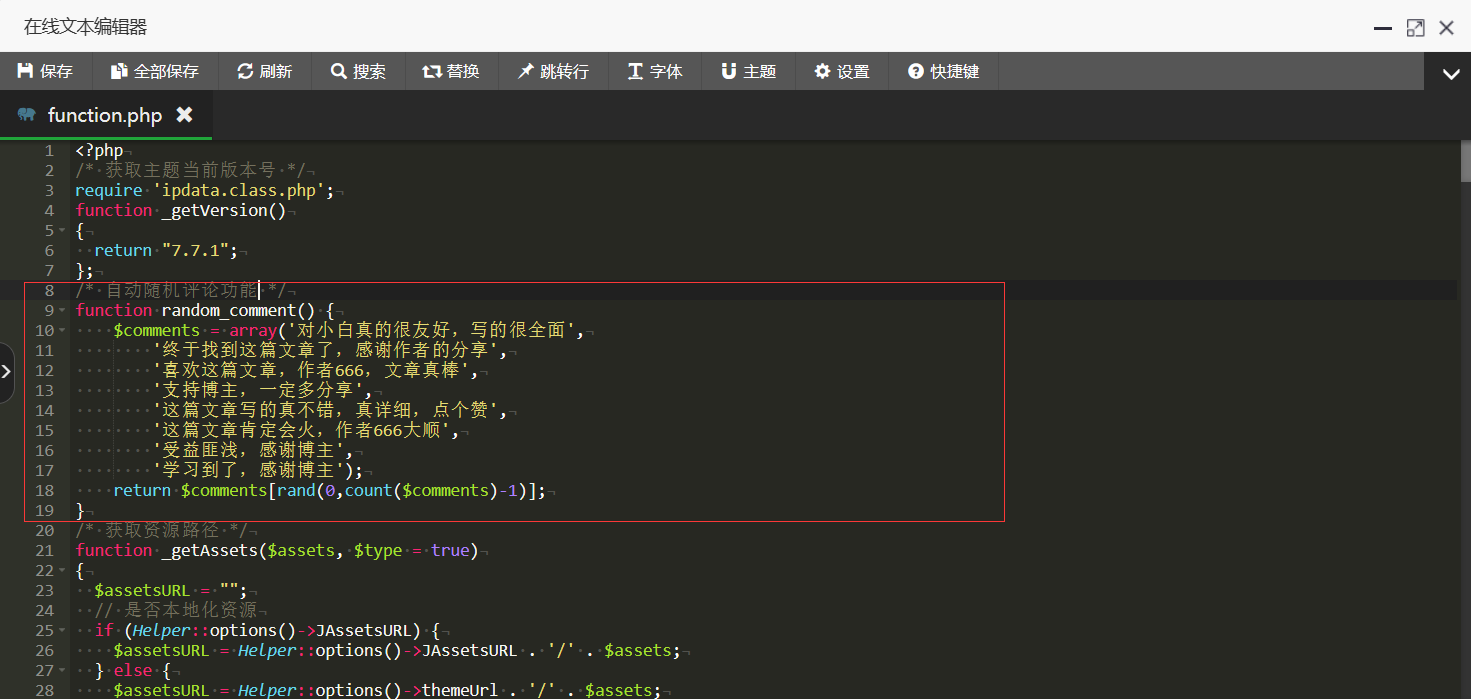
Task: Select the function.php tab
Action: click(104, 115)
